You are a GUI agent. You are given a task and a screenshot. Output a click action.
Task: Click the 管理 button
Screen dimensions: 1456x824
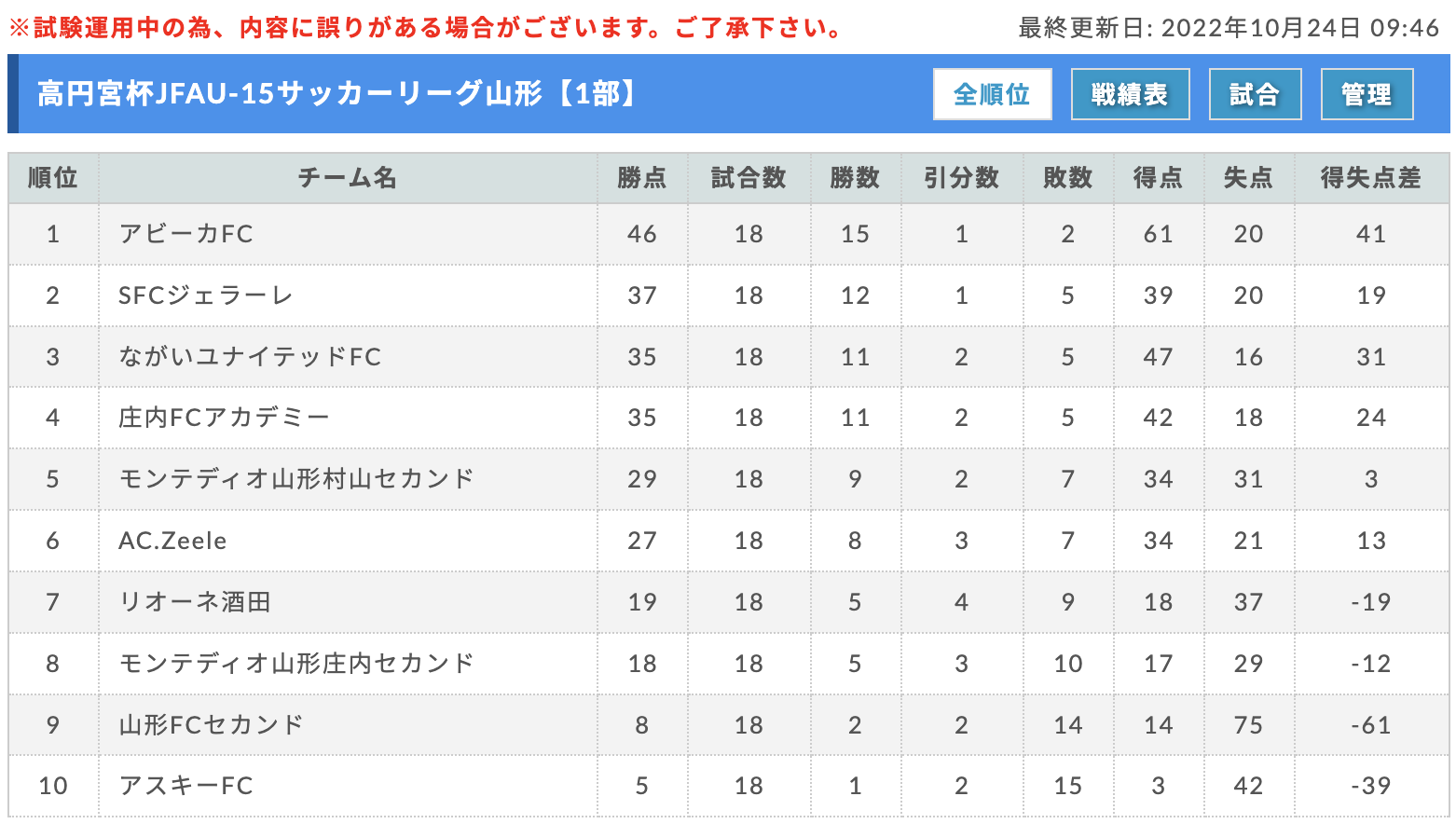click(x=1367, y=94)
